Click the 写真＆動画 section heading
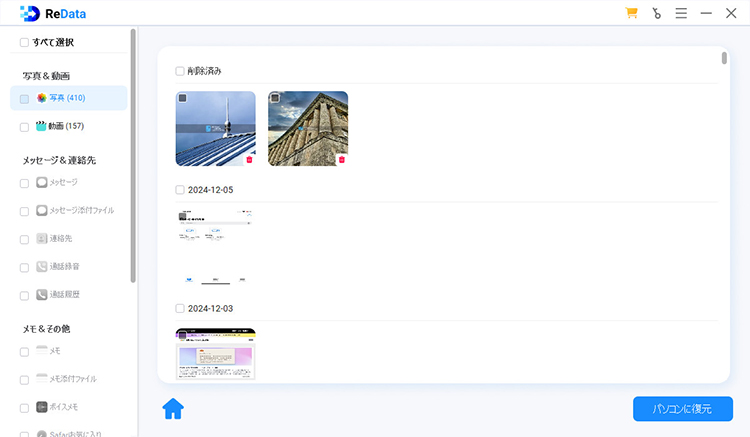This screenshot has height=437, width=750. pos(46,76)
